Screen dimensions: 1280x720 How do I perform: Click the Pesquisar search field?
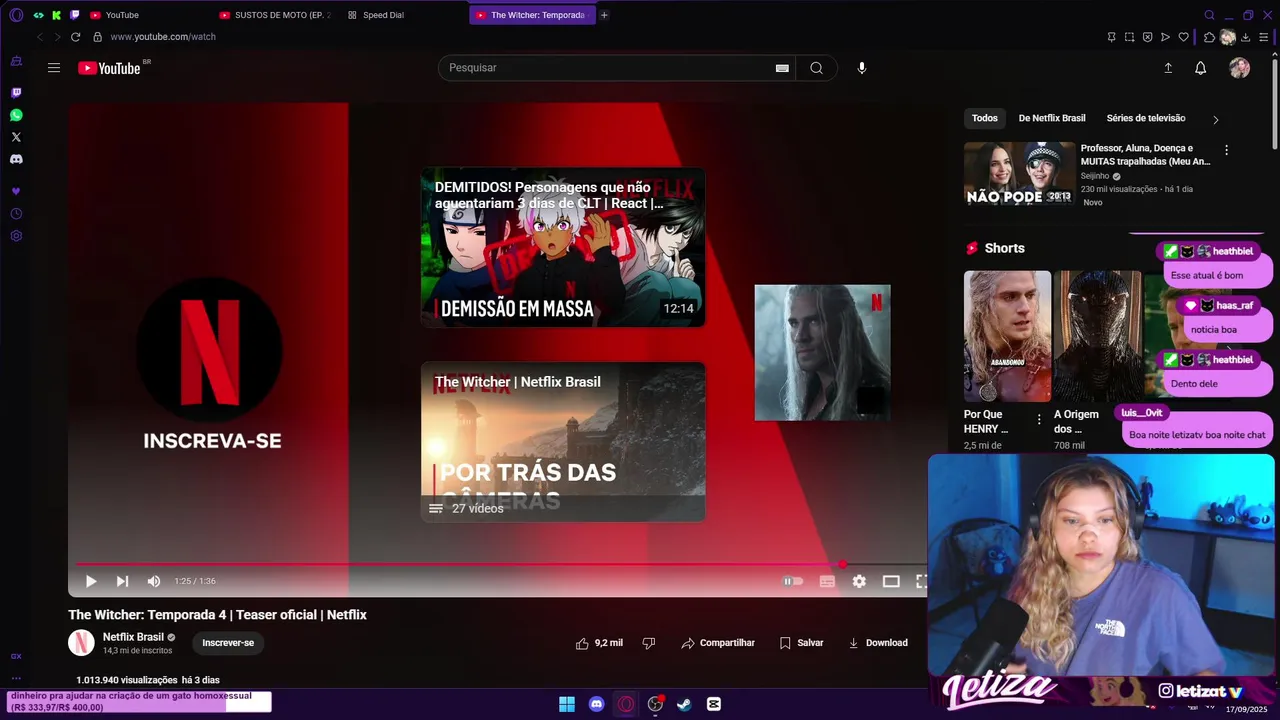point(608,68)
